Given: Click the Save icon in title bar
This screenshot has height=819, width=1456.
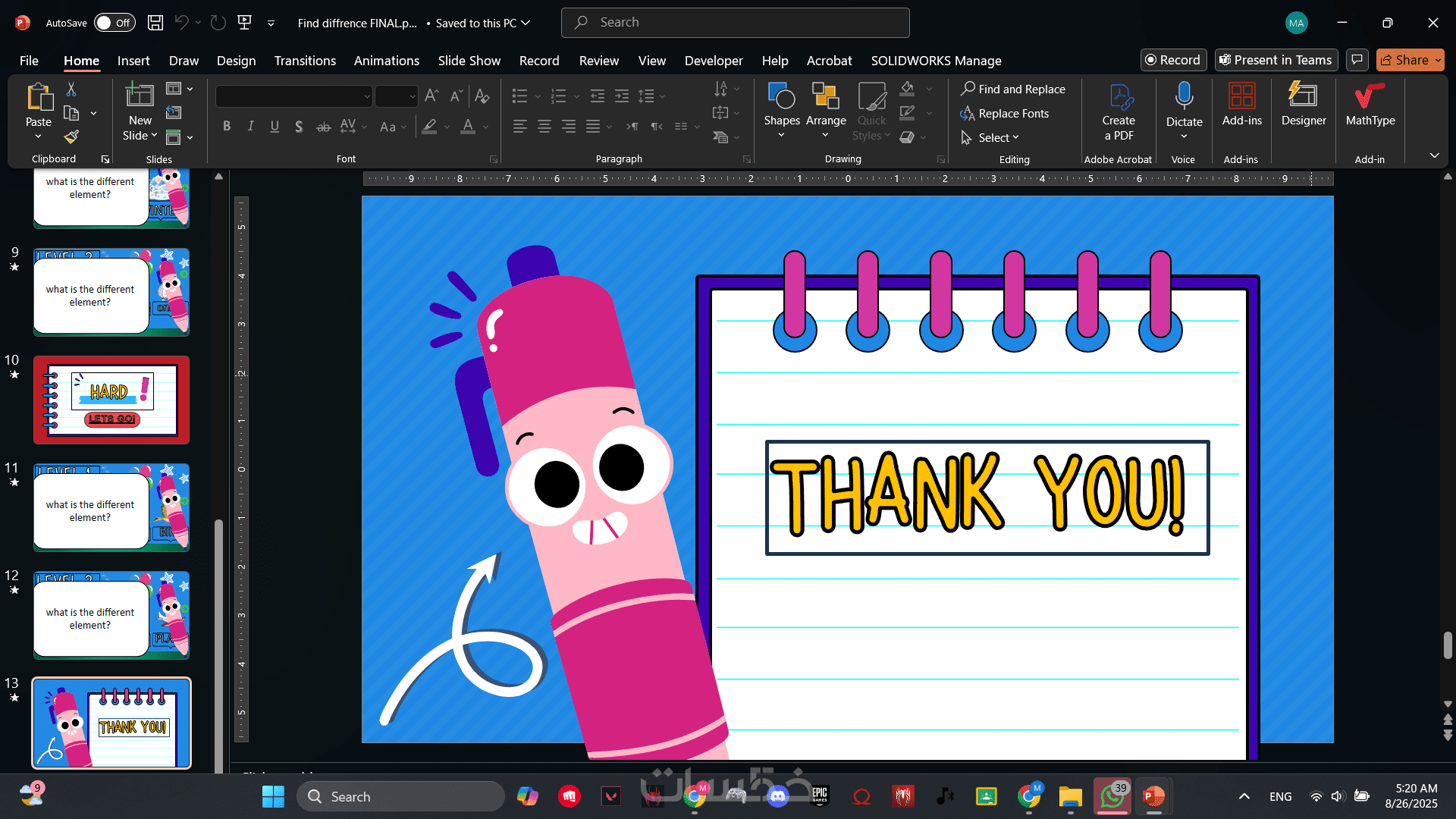Looking at the screenshot, I should point(155,23).
